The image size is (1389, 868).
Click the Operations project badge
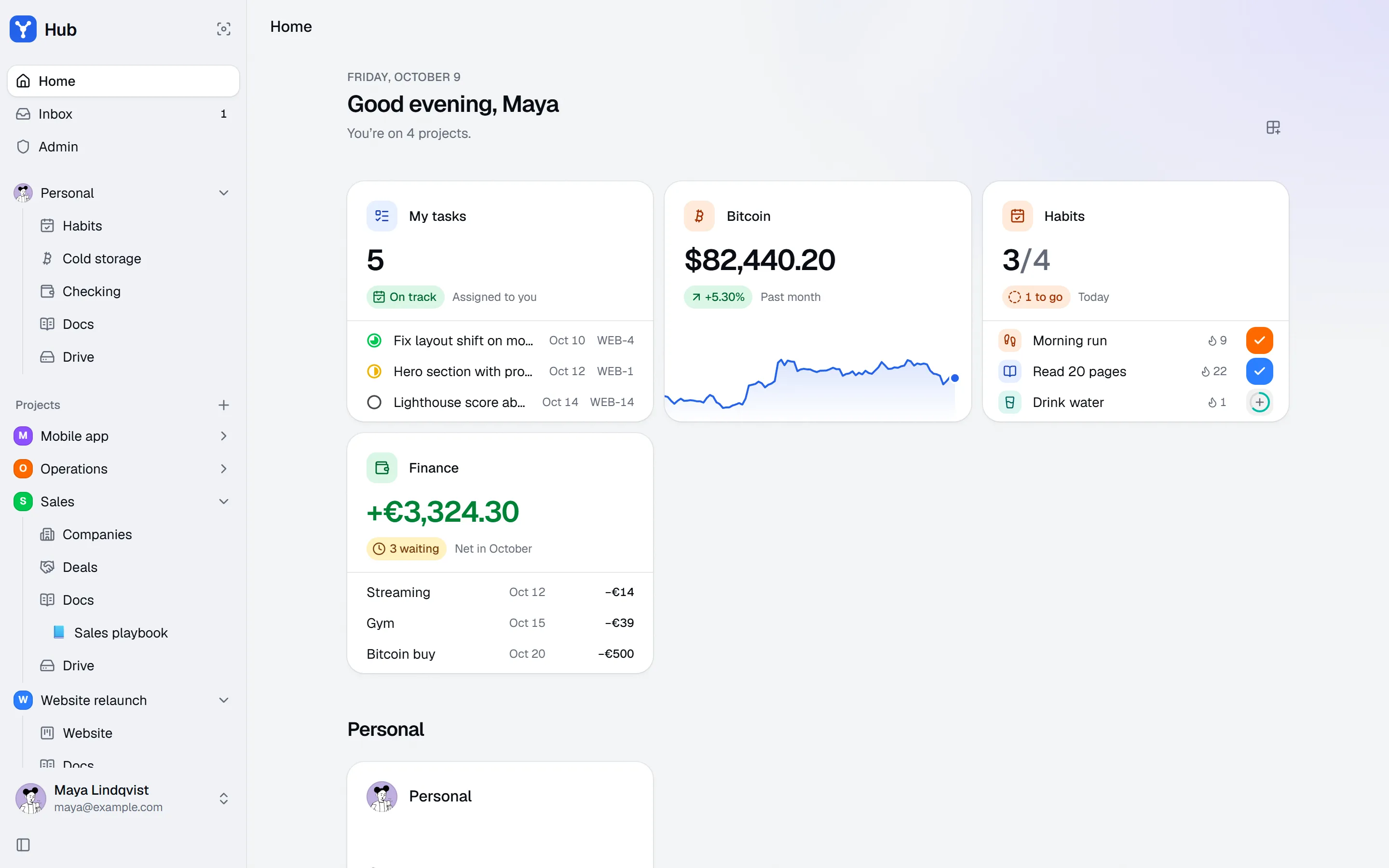(x=23, y=468)
